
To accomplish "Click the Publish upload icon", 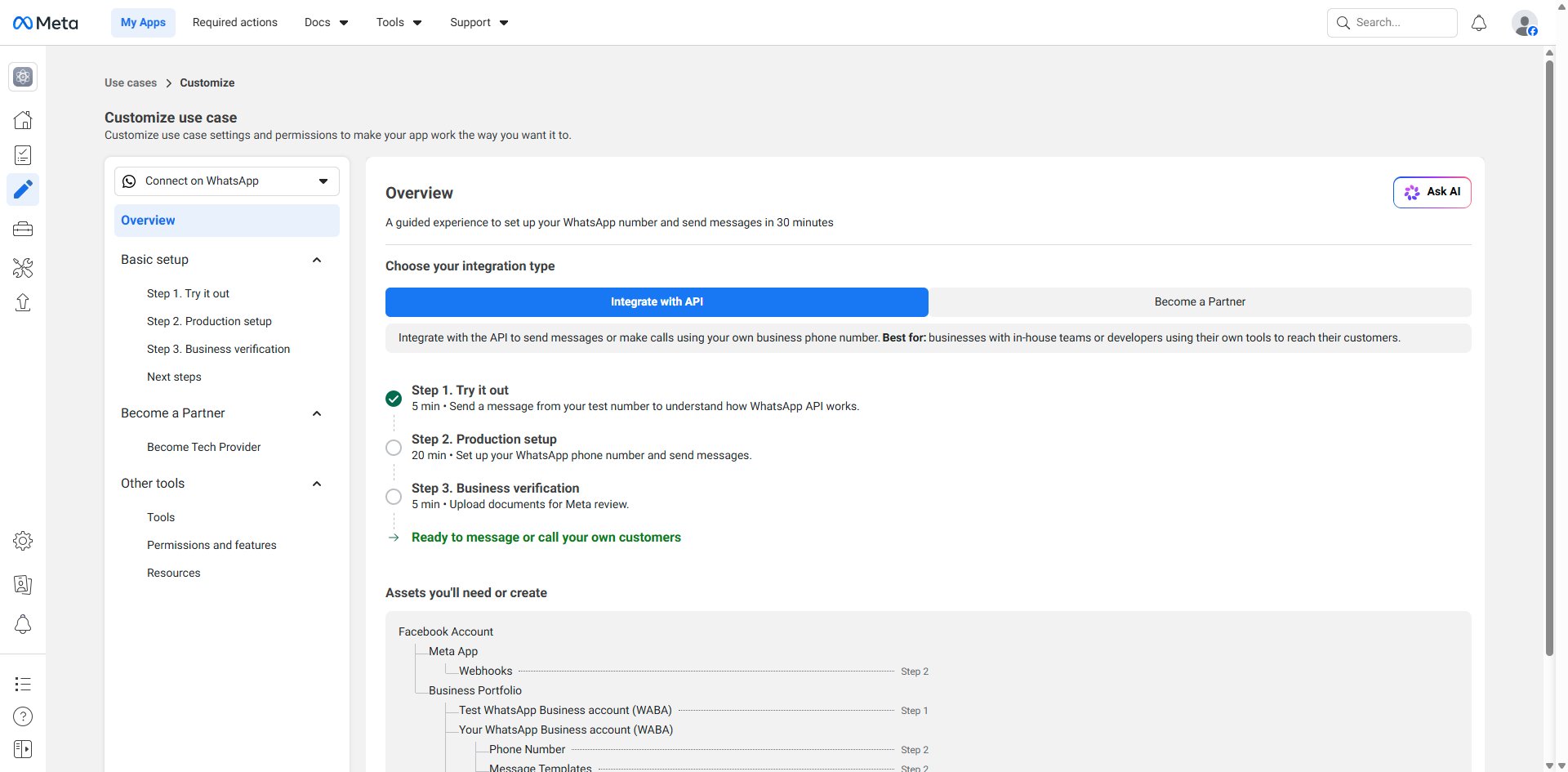I will [x=23, y=302].
